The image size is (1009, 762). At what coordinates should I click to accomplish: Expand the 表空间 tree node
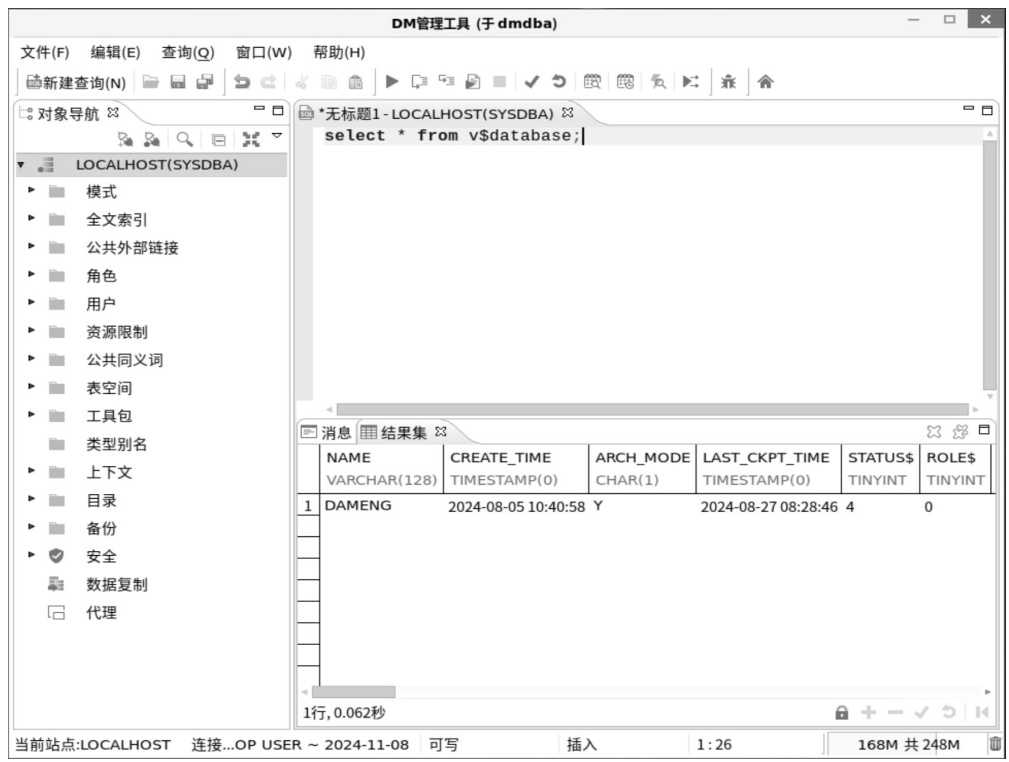tap(31, 388)
